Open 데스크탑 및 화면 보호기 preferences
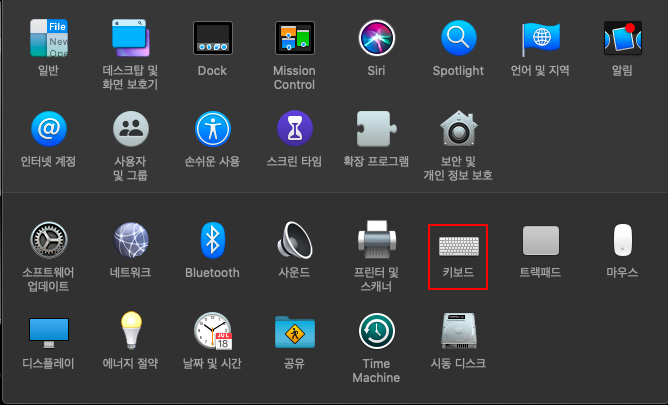Viewport: 668px width, 405px height. point(130,38)
